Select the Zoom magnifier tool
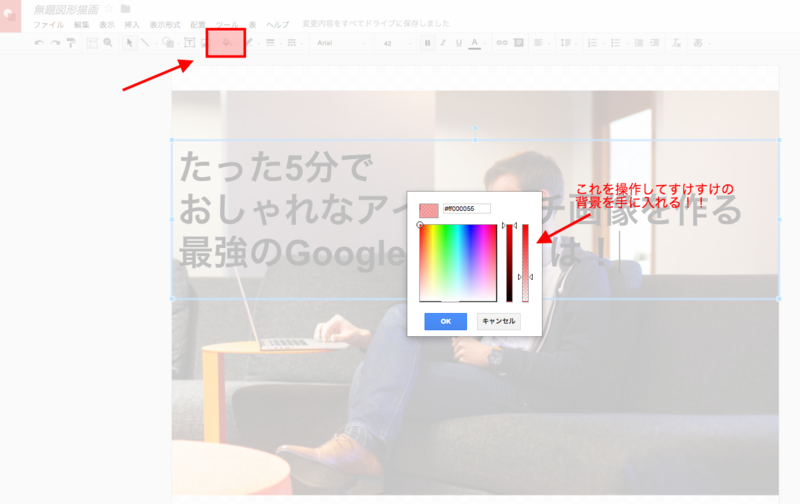 coord(108,43)
